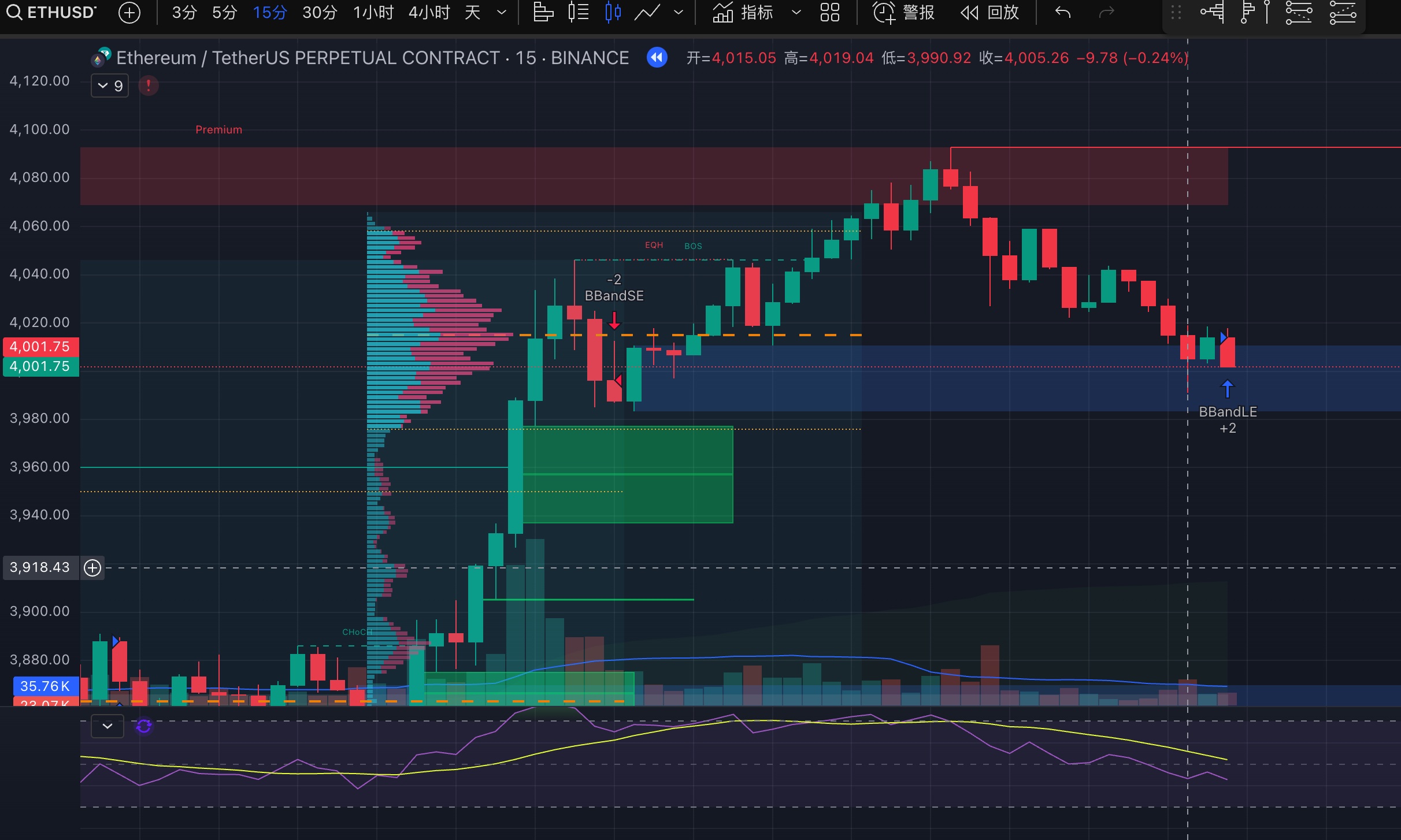
Task: Expand the timeframe dropdown after 天
Action: (x=502, y=12)
